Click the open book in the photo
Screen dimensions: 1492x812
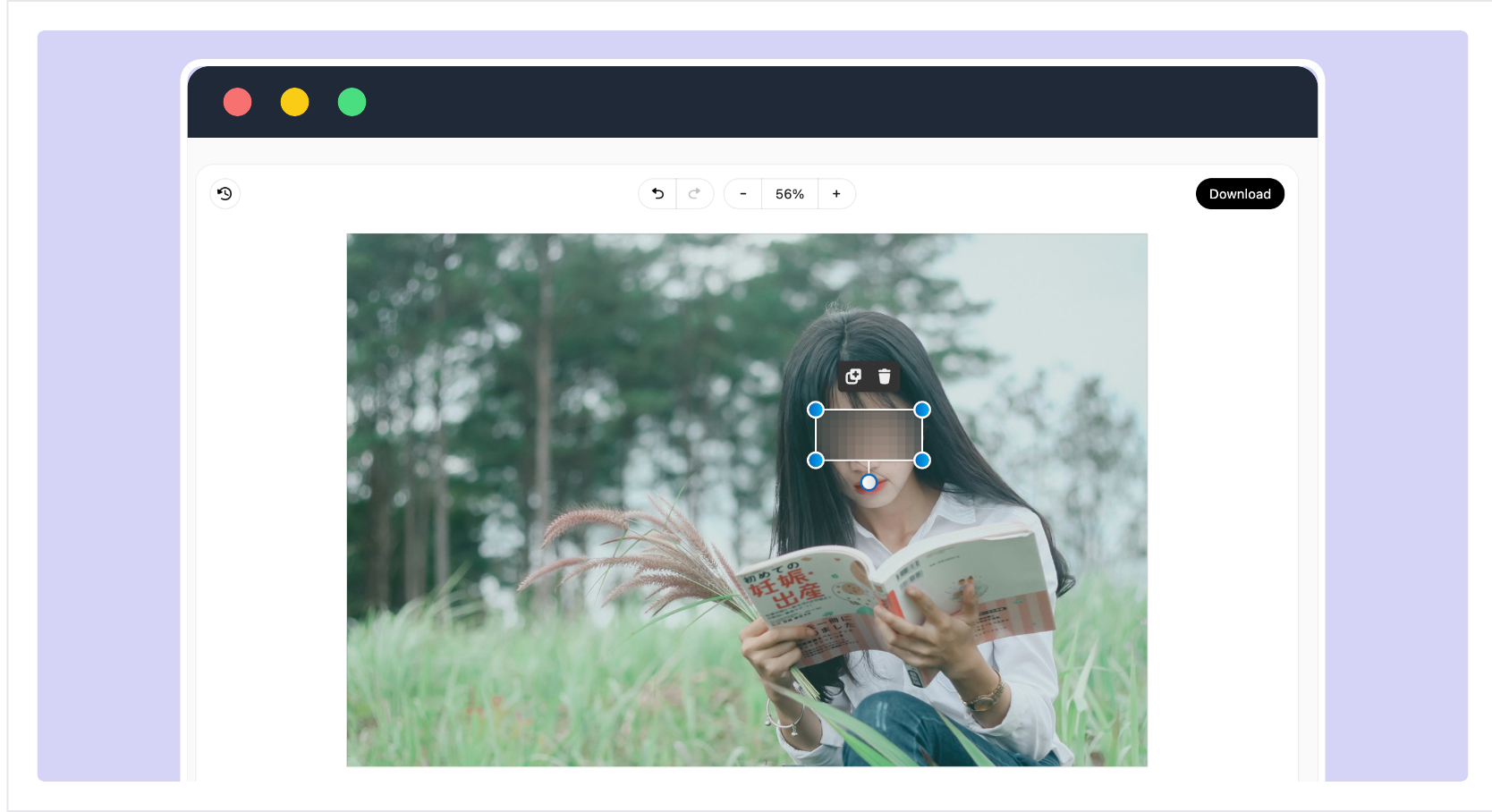(894, 595)
